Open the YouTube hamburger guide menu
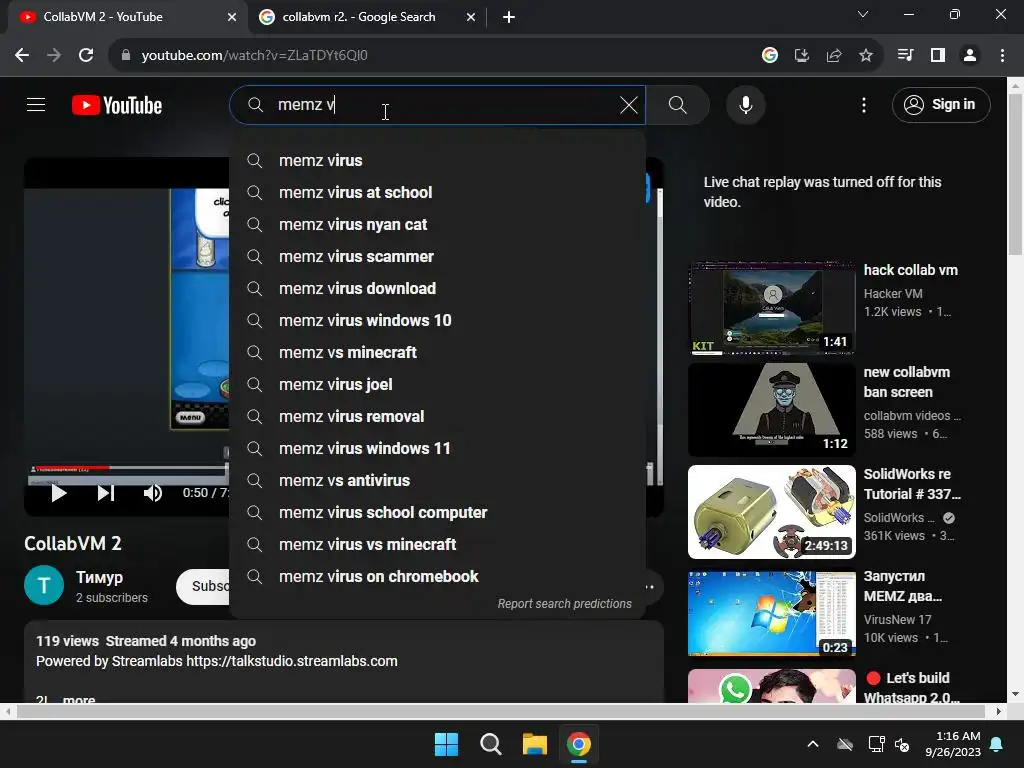Image resolution: width=1024 pixels, height=768 pixels. point(36,104)
